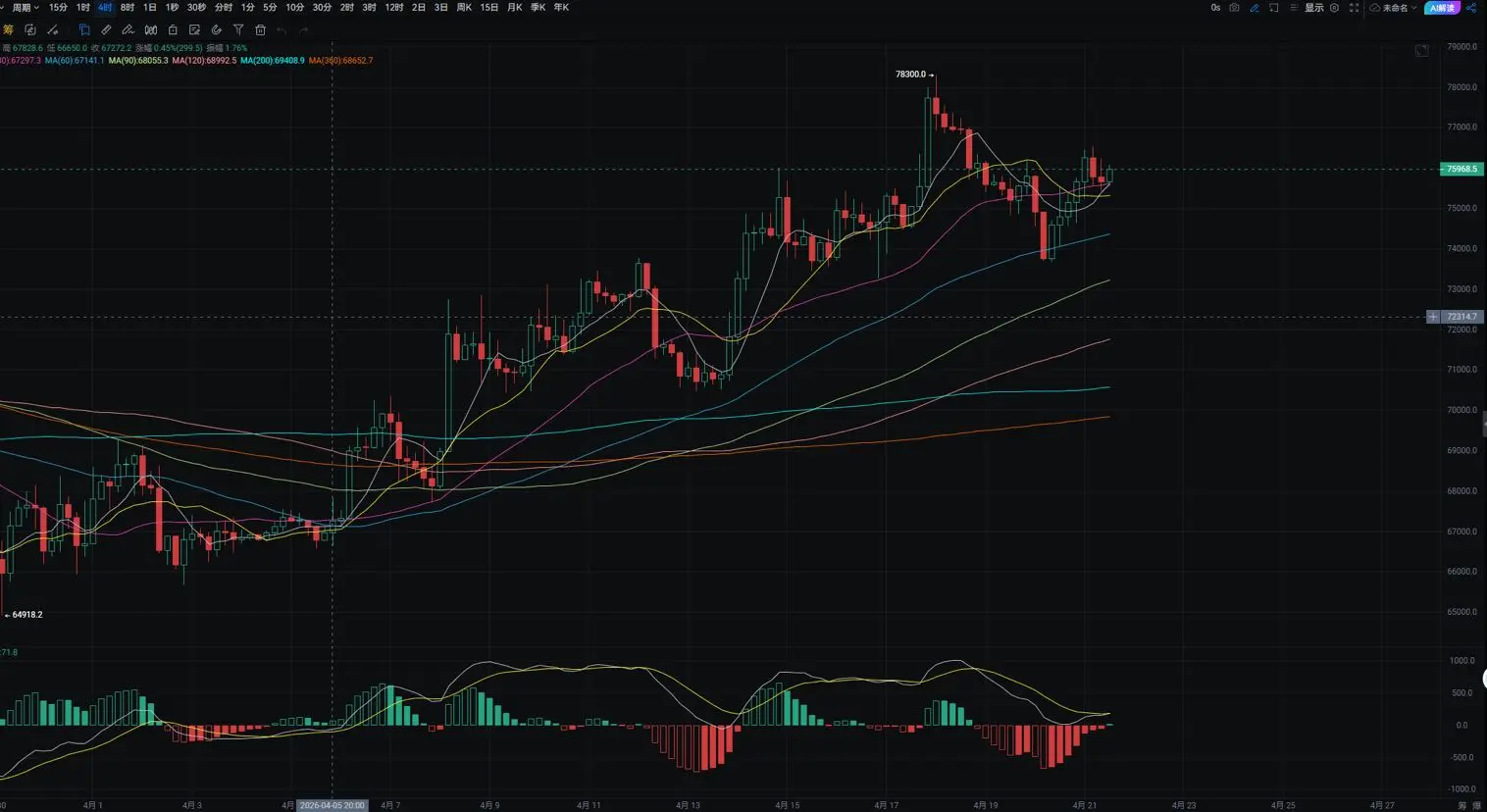Click the blue bookmark template icon
Screen dimensions: 1487x812
[x=84, y=29]
